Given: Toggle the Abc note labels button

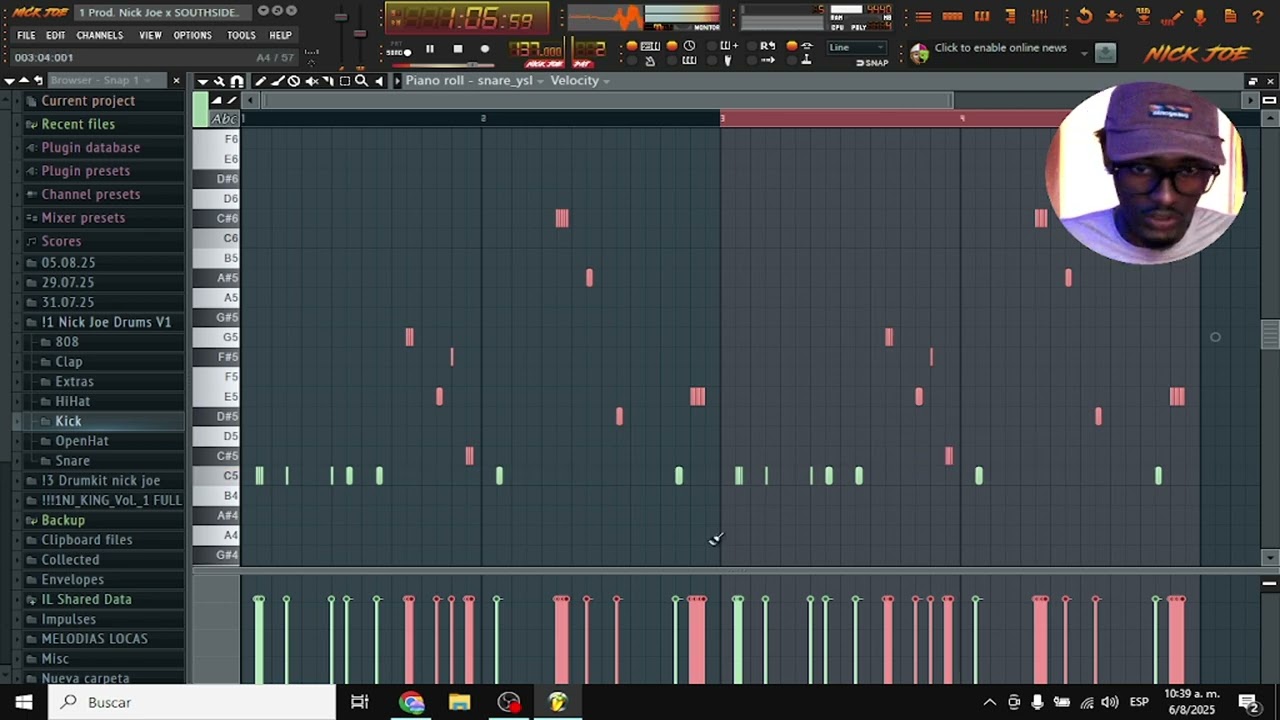Looking at the screenshot, I should (225, 119).
